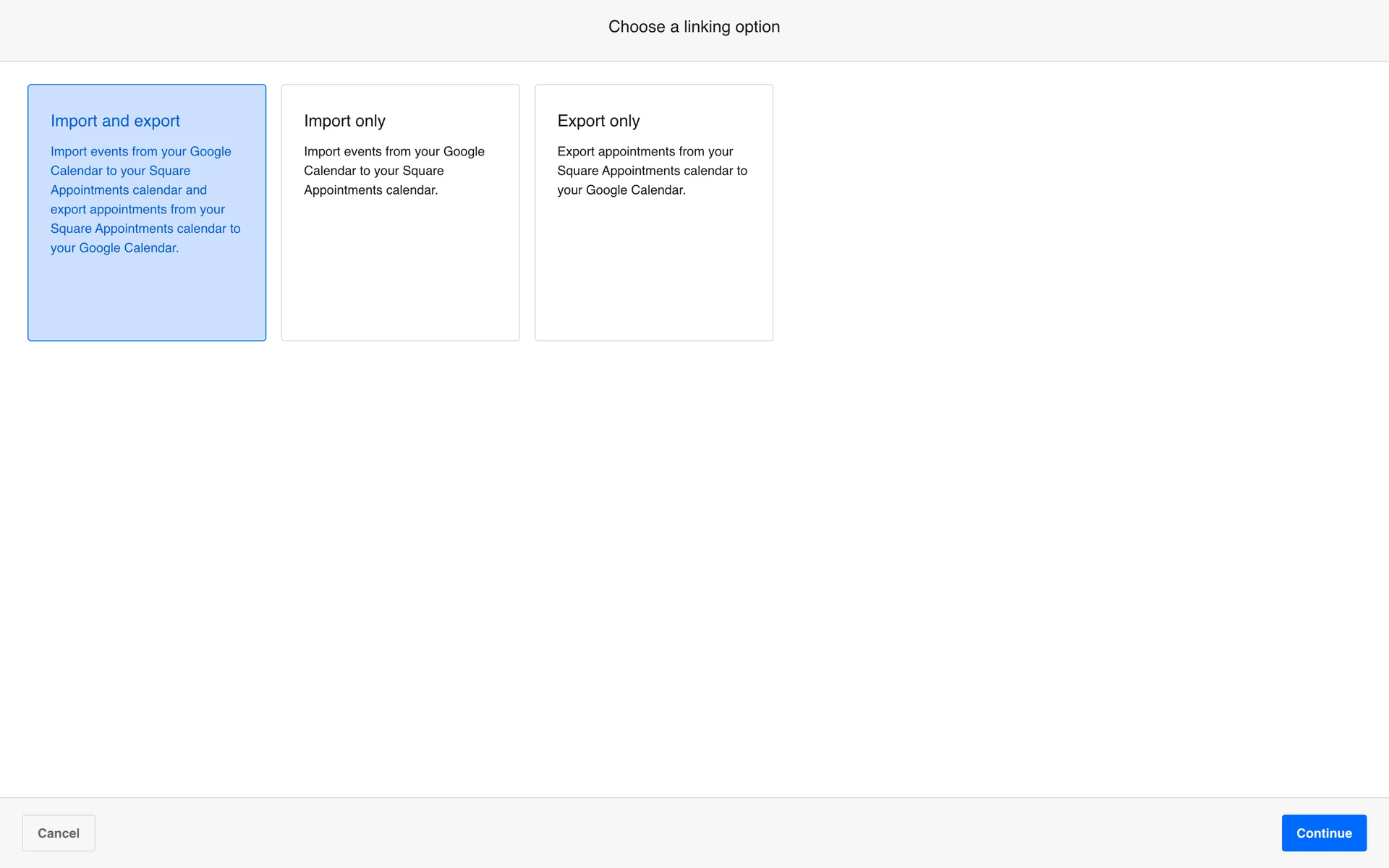Click 'export appointments from your' in highlighted card
The height and width of the screenshot is (868, 1389).
click(137, 209)
